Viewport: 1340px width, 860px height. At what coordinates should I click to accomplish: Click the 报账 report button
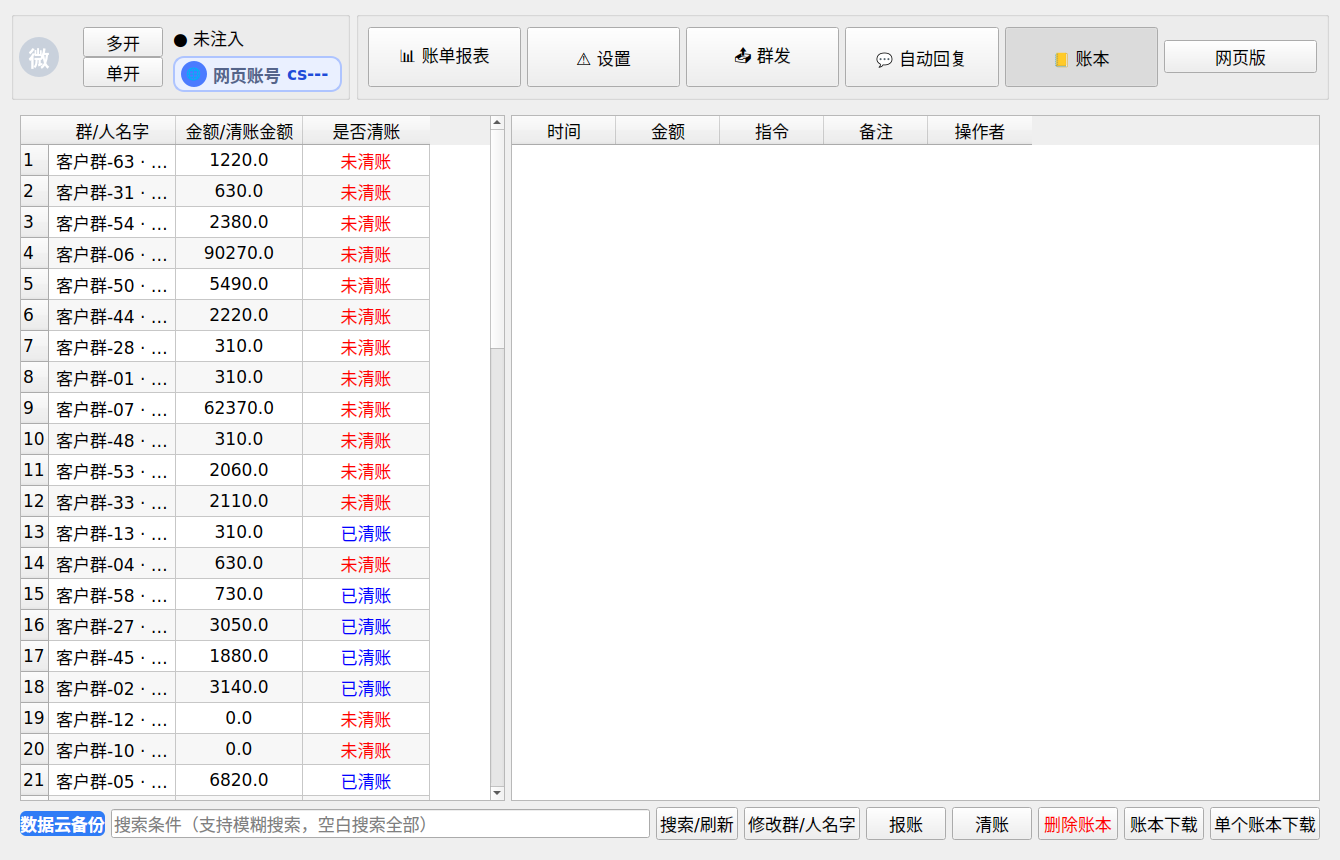coord(906,824)
